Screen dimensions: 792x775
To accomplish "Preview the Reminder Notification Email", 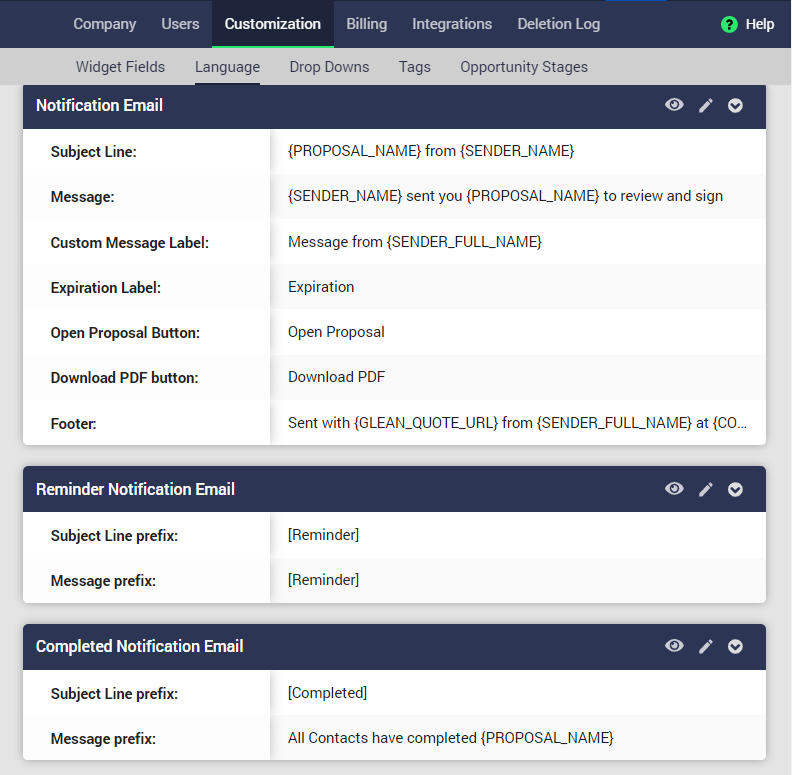I will [x=674, y=489].
